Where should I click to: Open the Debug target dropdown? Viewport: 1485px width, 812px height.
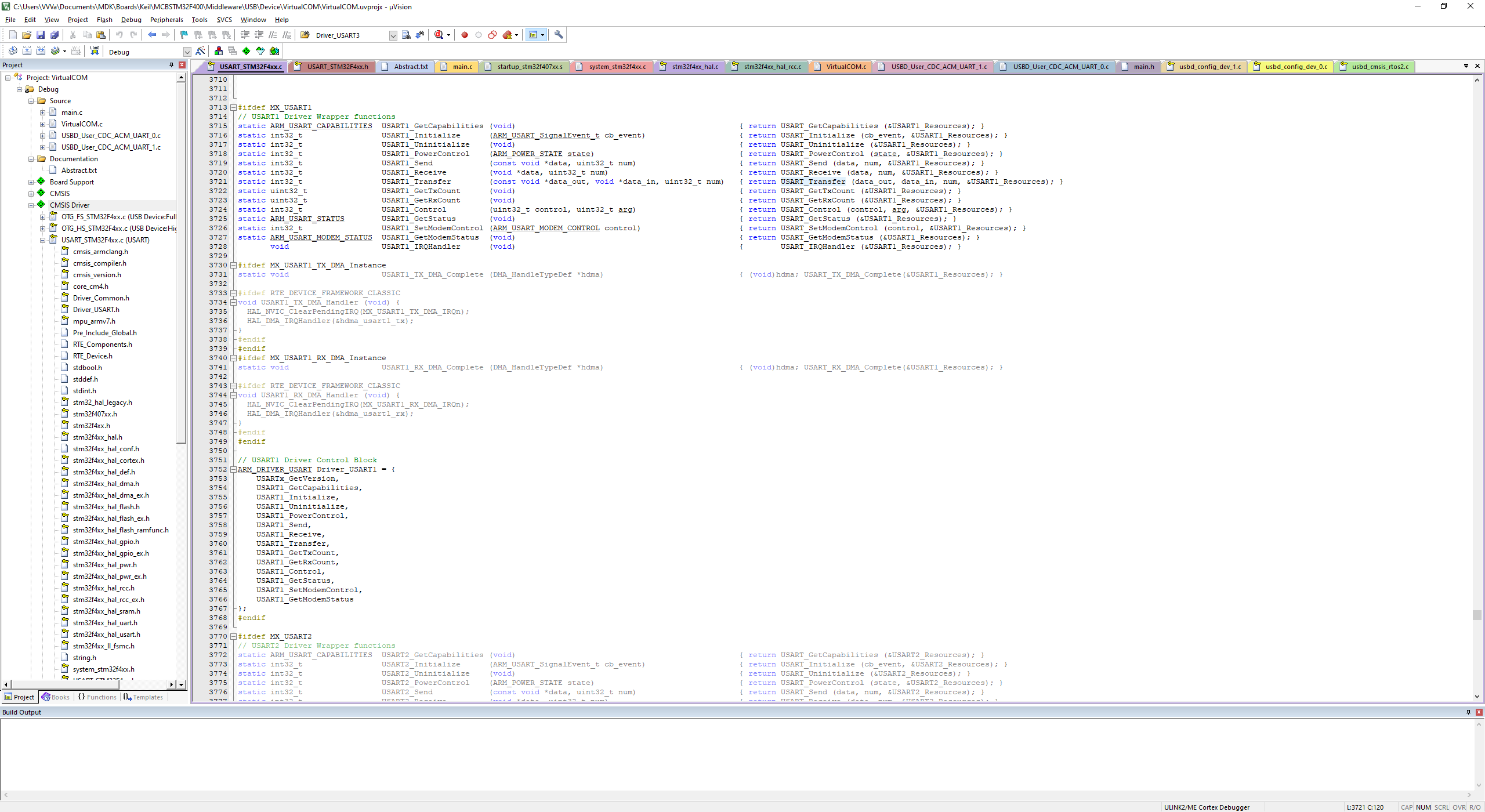point(187,52)
